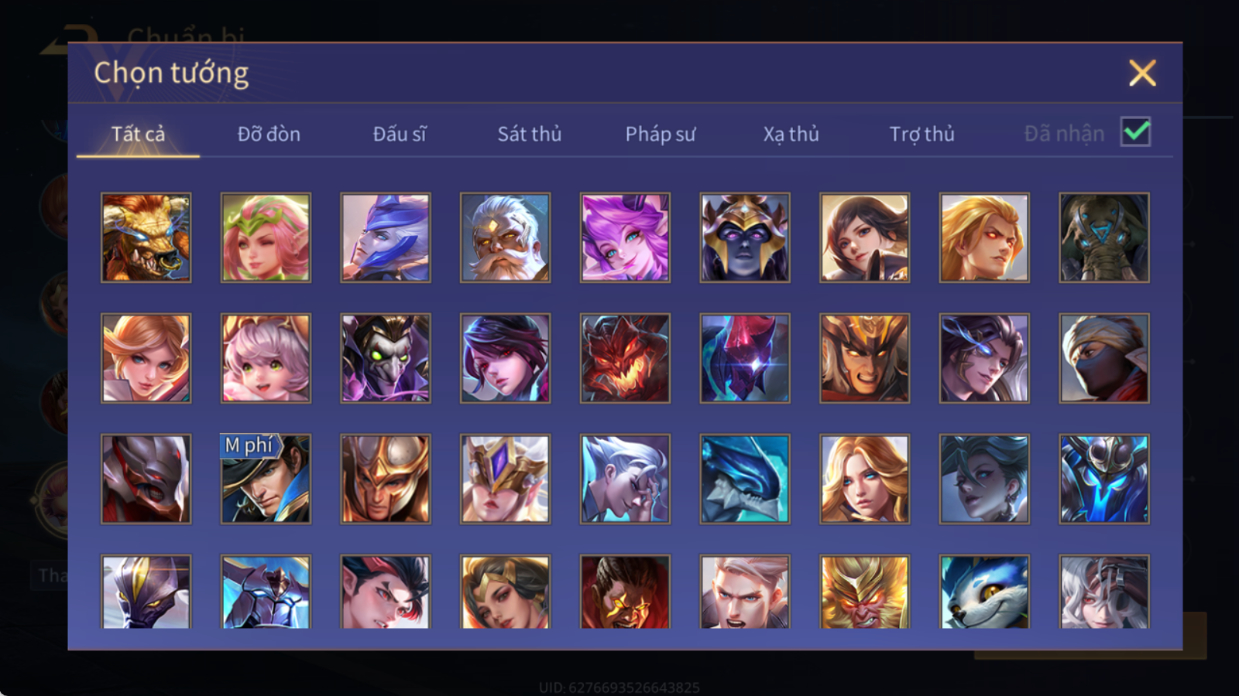Select the golden lion beast hero portrait
Screen dimensions: 1239x696
146,238
